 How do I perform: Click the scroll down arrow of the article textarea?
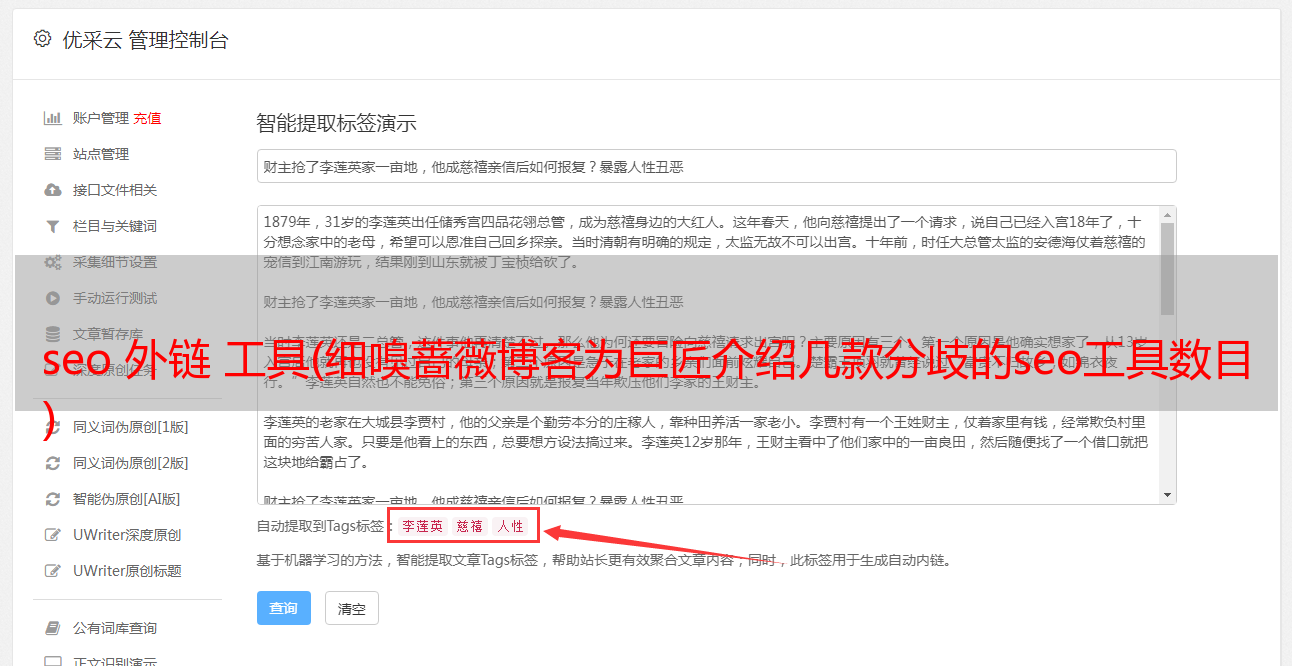(x=1167, y=495)
